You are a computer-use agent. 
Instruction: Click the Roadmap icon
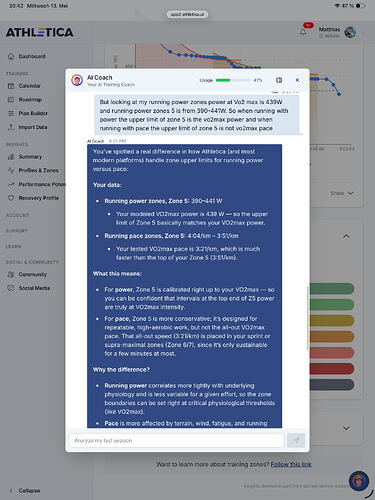pos(11,100)
